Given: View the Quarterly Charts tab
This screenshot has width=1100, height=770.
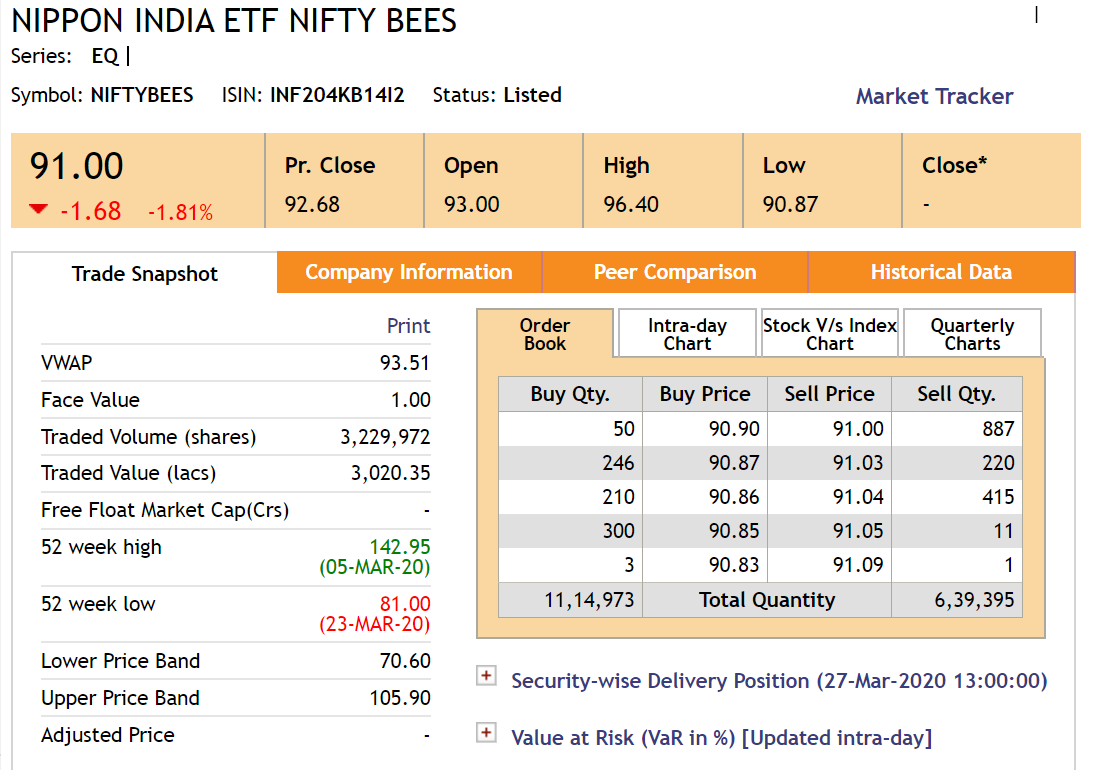Looking at the screenshot, I should tap(972, 334).
